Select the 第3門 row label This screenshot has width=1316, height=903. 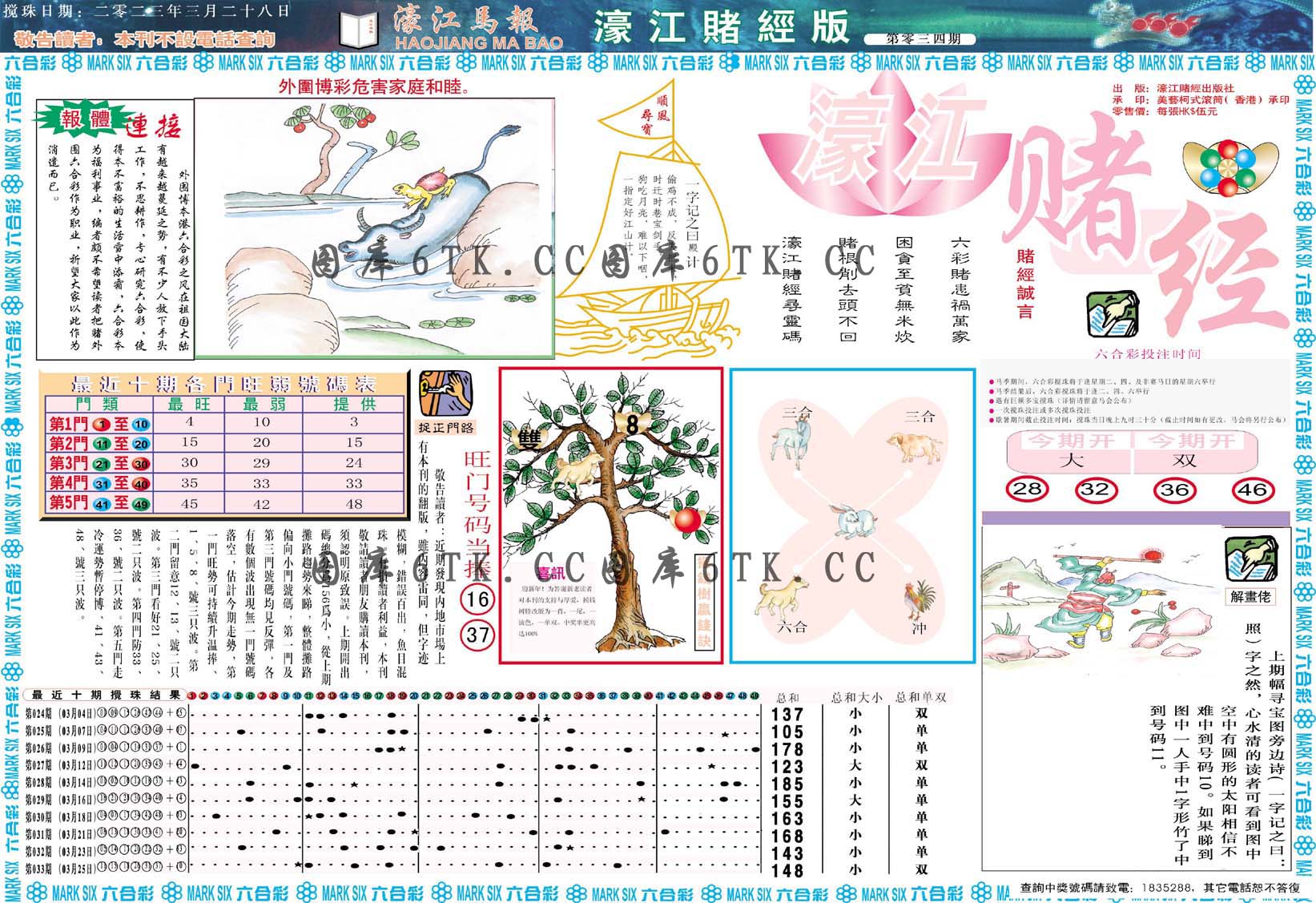coord(101,463)
